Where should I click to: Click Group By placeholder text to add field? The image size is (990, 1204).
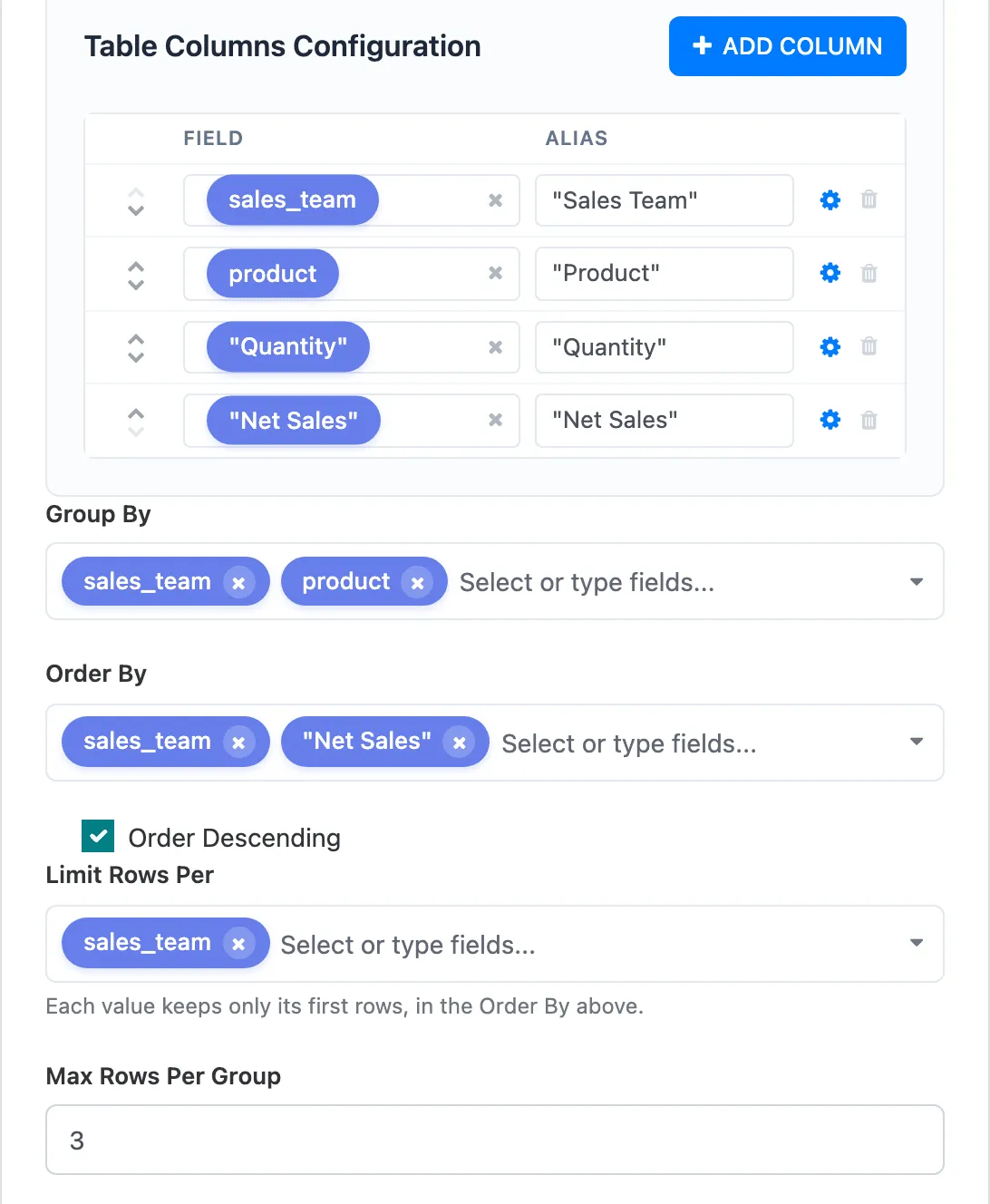pyautogui.click(x=587, y=582)
